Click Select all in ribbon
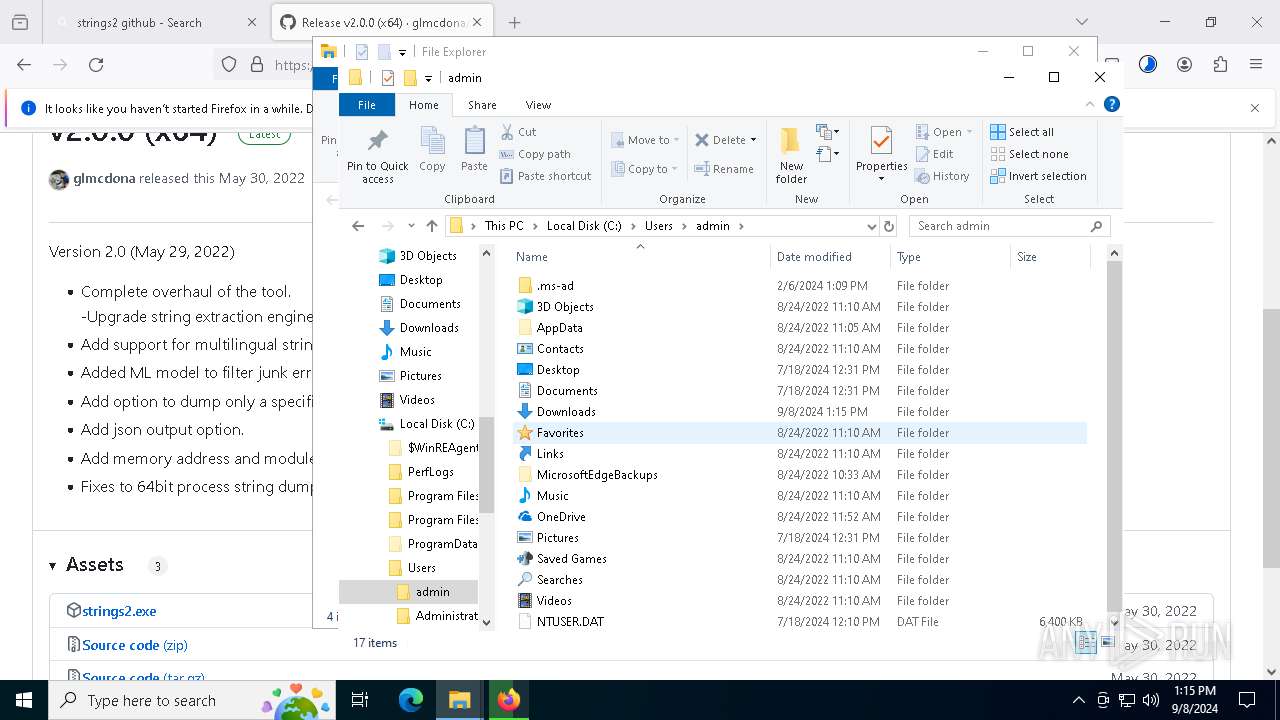This screenshot has width=1280, height=720. point(1022,132)
